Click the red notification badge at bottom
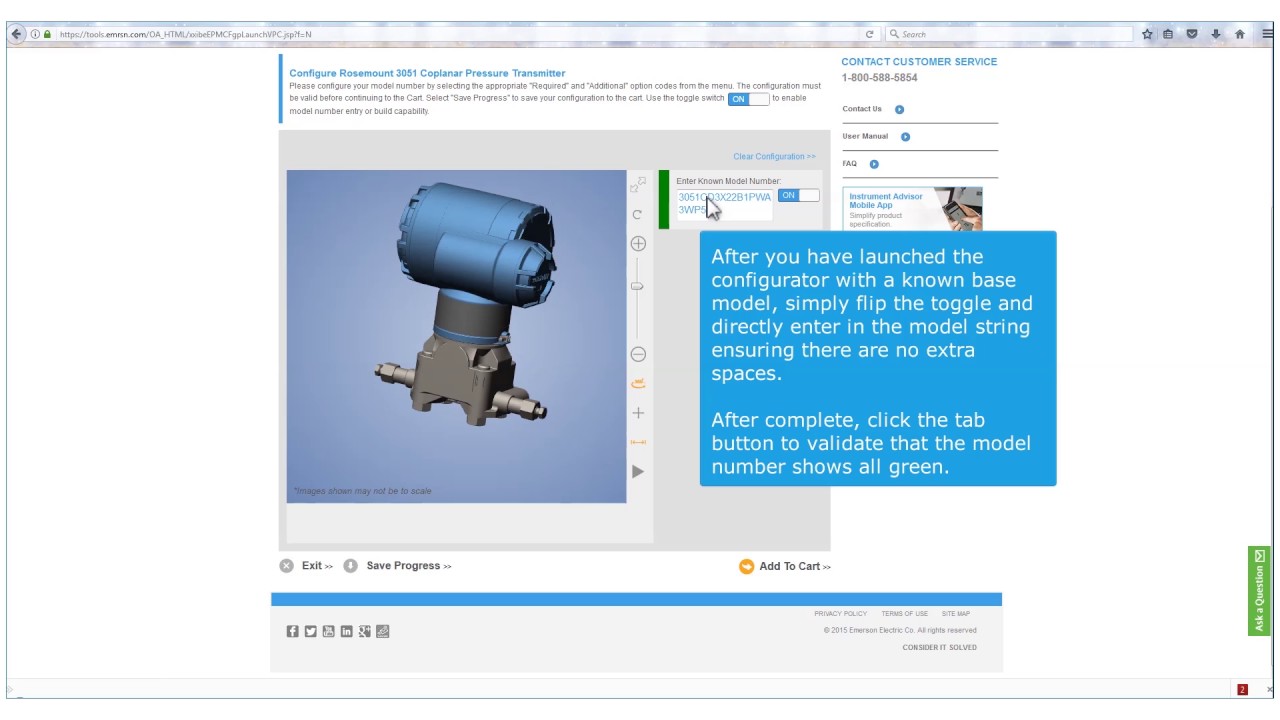This screenshot has width=1280, height=720. pyautogui.click(x=1242, y=689)
